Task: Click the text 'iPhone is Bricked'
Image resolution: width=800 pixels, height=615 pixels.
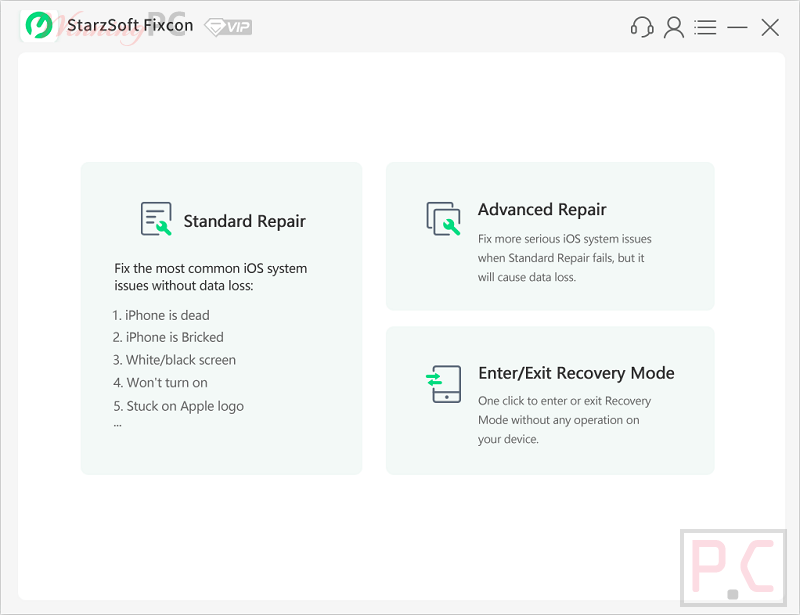Action: point(174,337)
